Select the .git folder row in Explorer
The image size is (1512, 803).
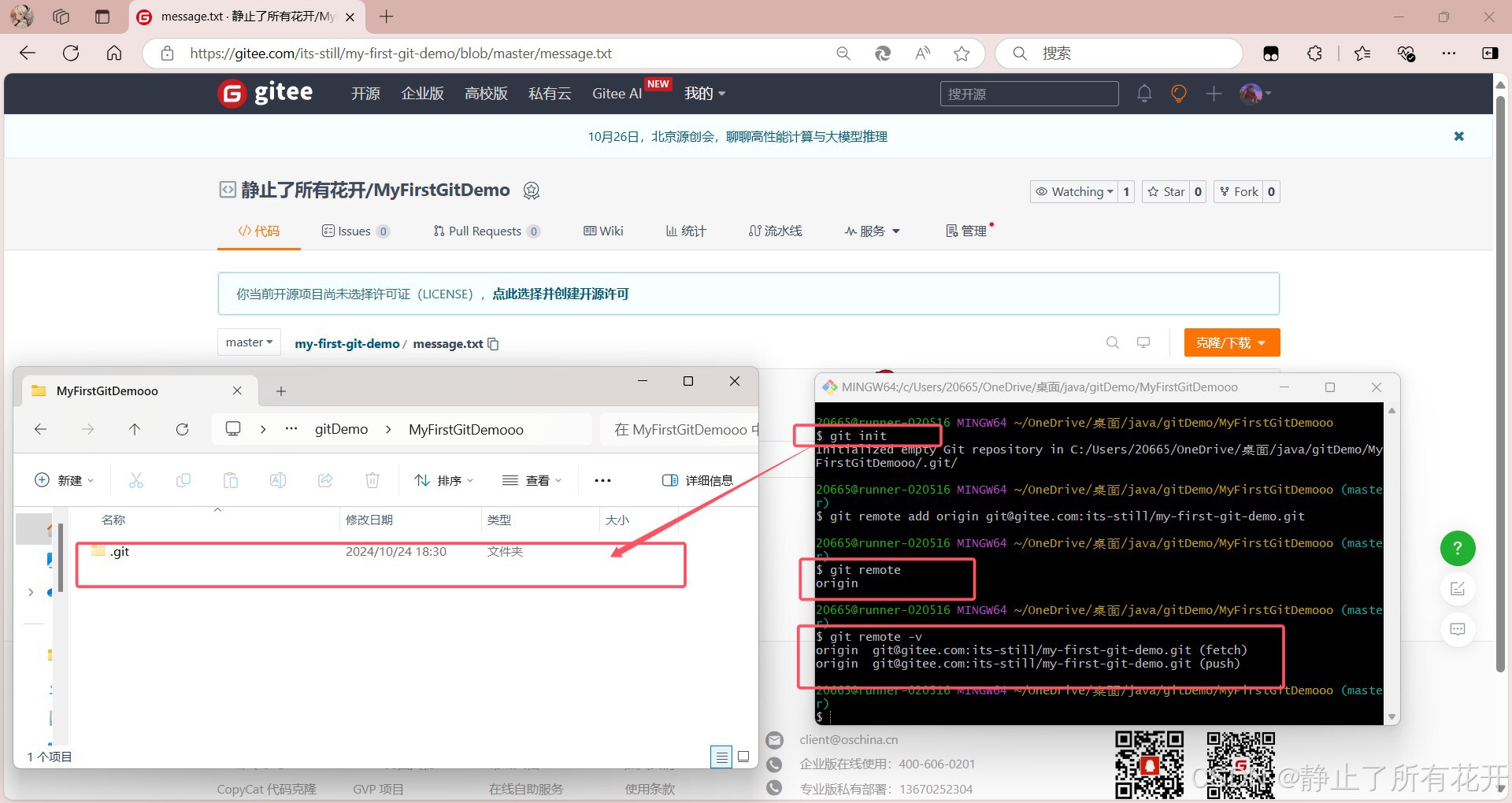380,552
